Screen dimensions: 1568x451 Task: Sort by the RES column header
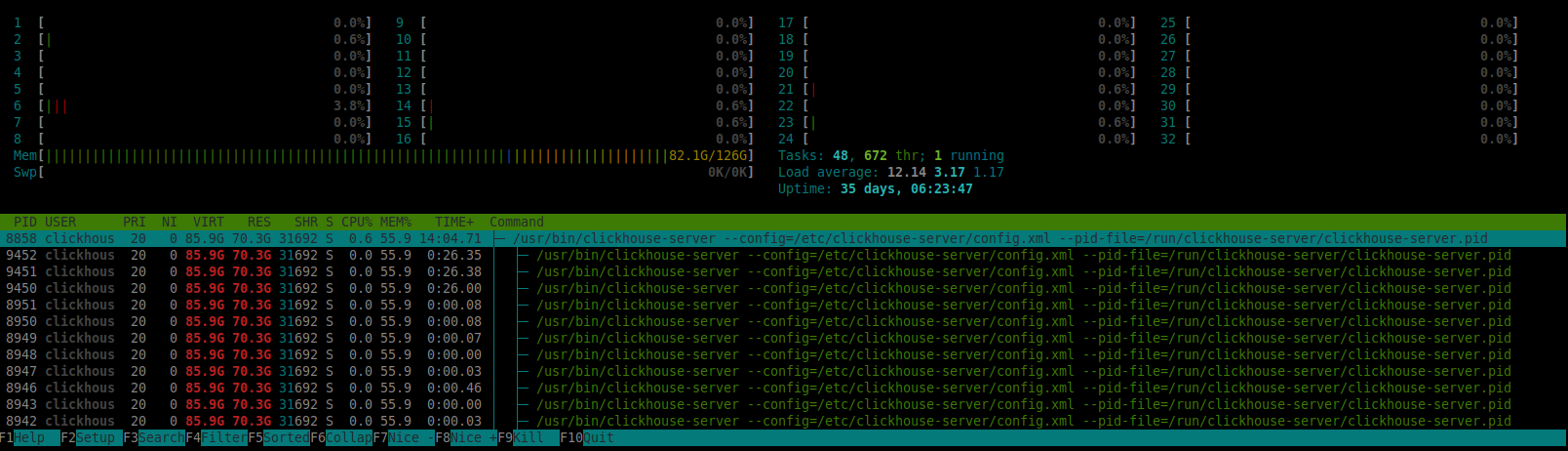(x=259, y=222)
